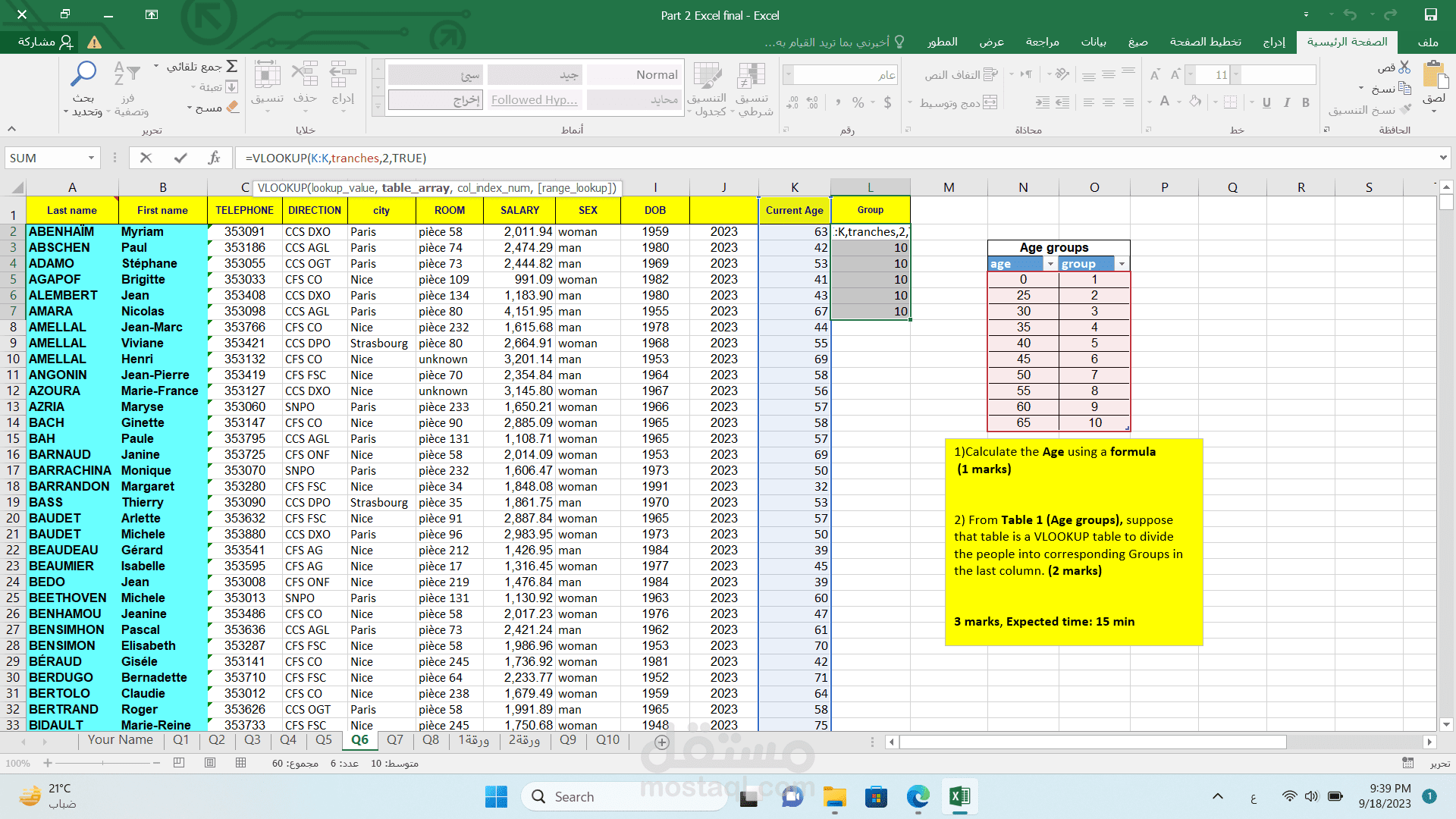The width and height of the screenshot is (1456, 819).
Task: Open Find and Select magnifier icon
Action: (83, 74)
